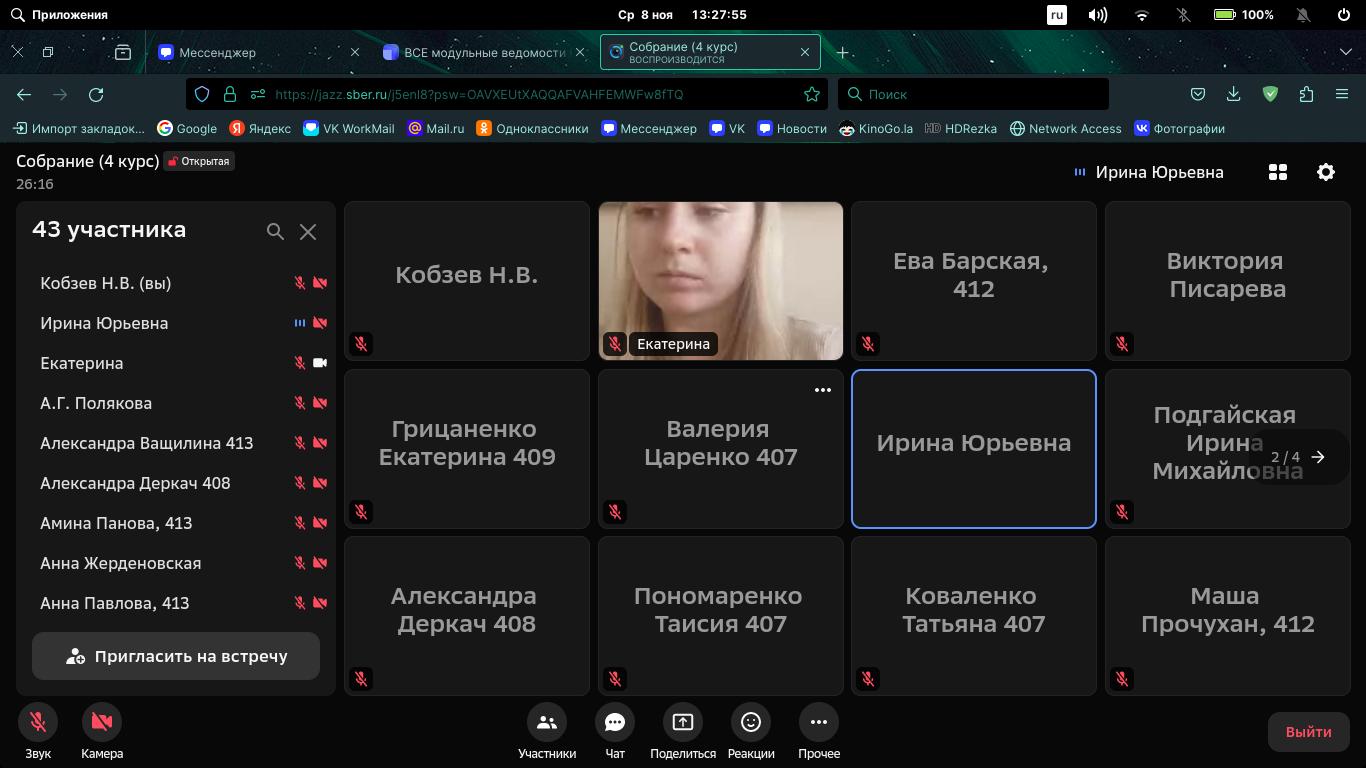1366x768 pixels.
Task: Click Екатерина's camera icon in list
Action: [x=320, y=363]
